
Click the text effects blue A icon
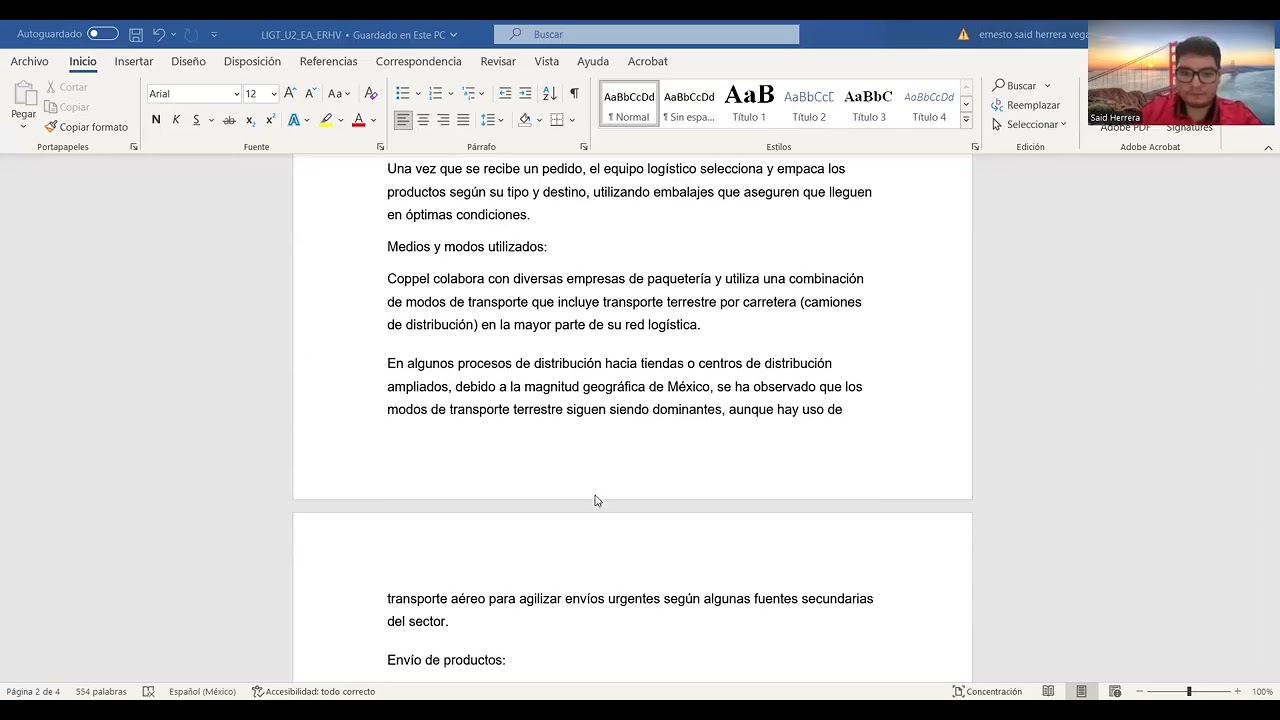pyautogui.click(x=294, y=120)
